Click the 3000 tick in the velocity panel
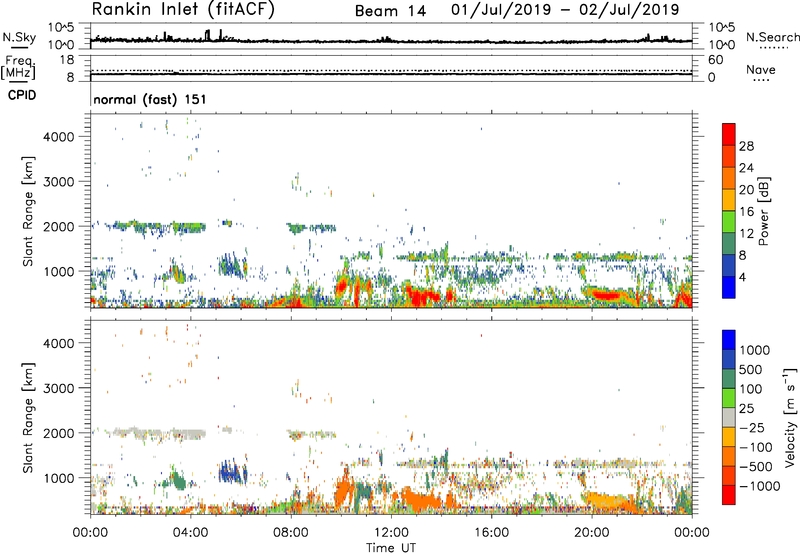The image size is (800, 554). coord(59,388)
